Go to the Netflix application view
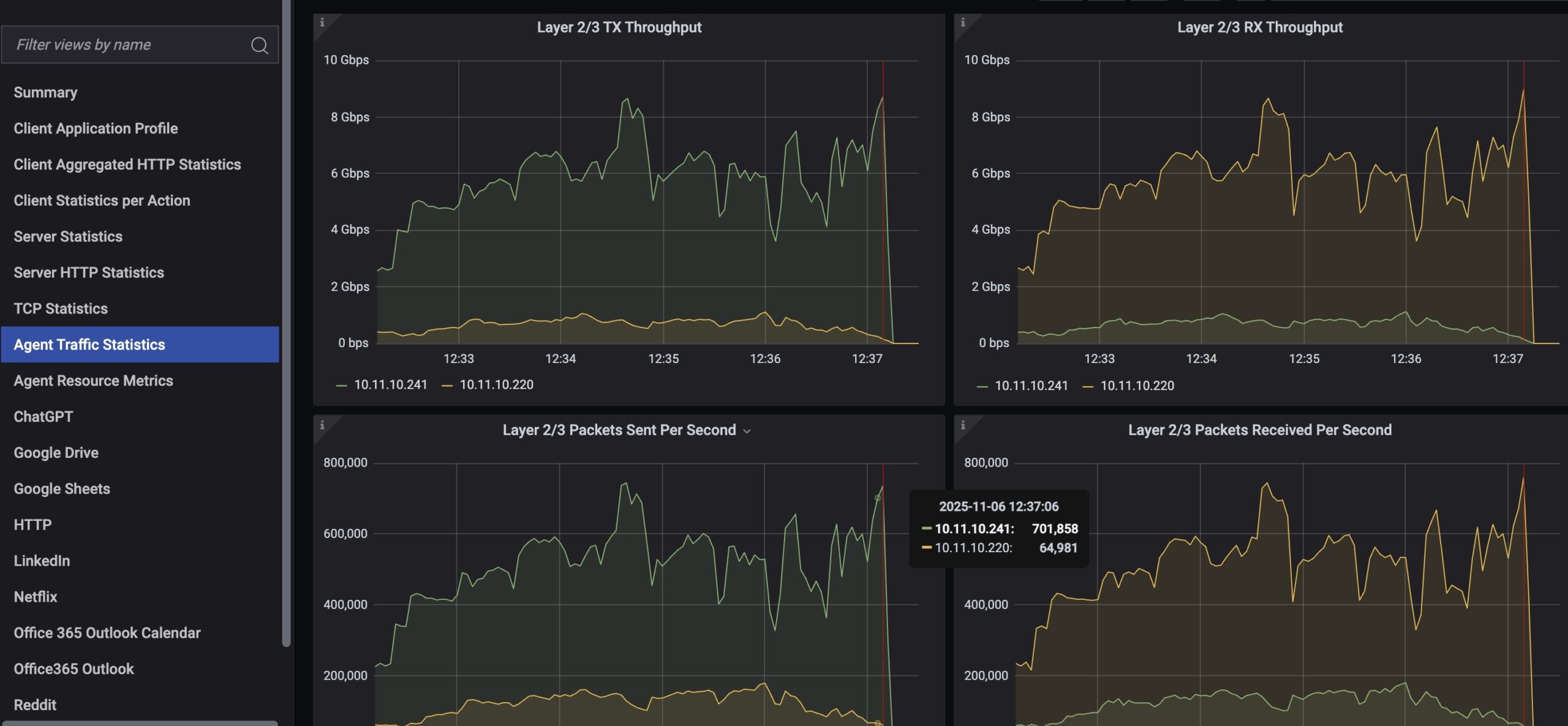This screenshot has width=1568, height=726. pyautogui.click(x=36, y=597)
